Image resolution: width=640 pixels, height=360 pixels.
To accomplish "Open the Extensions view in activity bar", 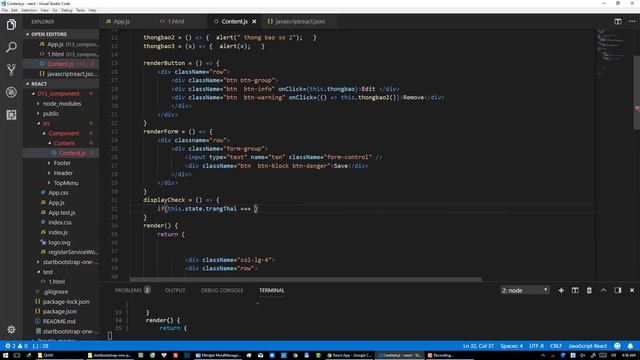I will pyautogui.click(x=11, y=115).
